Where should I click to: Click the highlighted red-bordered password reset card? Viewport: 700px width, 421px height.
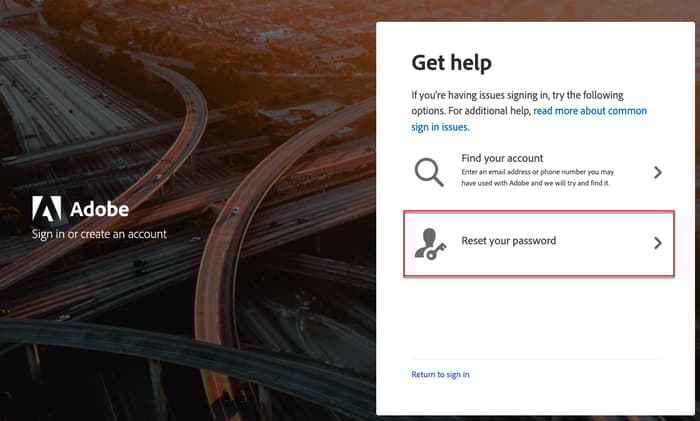[x=539, y=244]
